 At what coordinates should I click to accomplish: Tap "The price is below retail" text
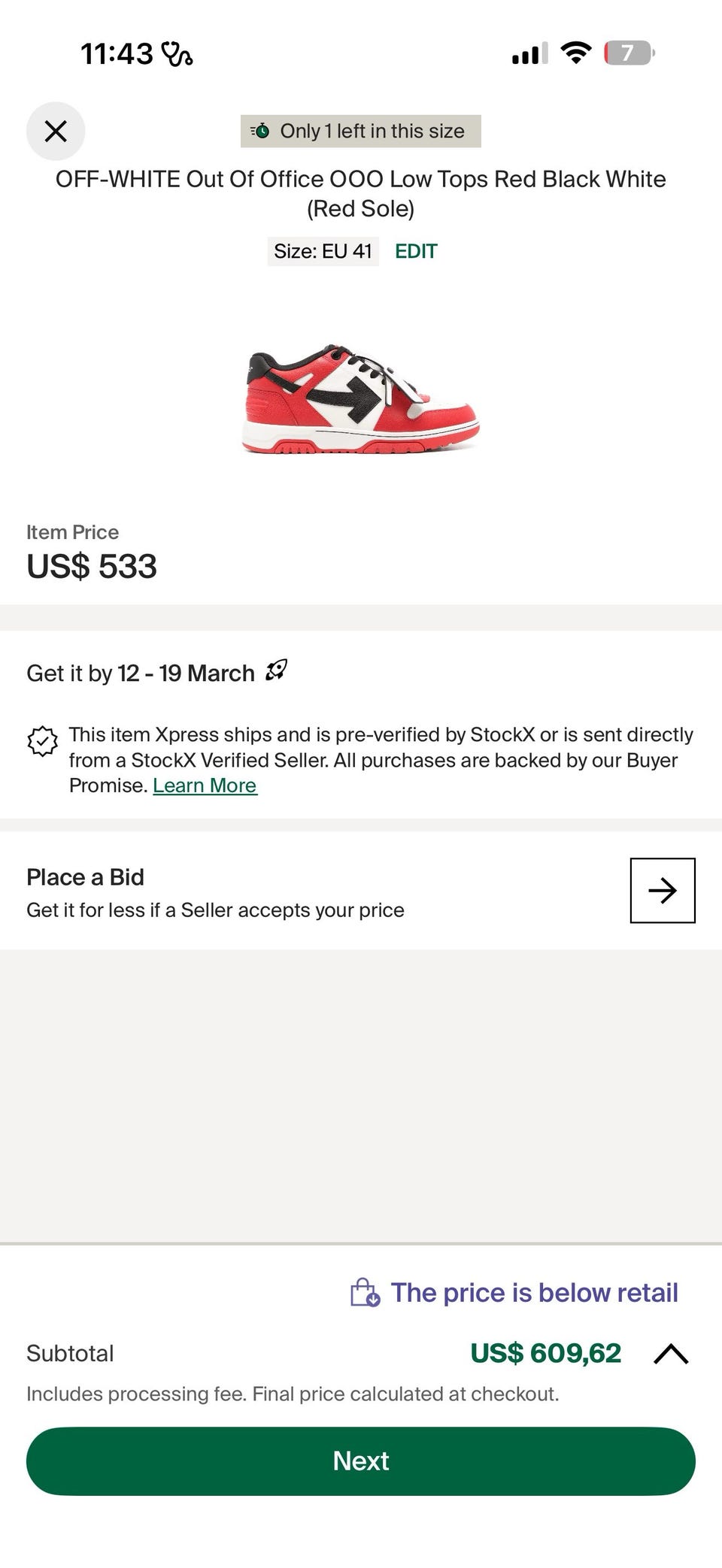coord(534,1293)
